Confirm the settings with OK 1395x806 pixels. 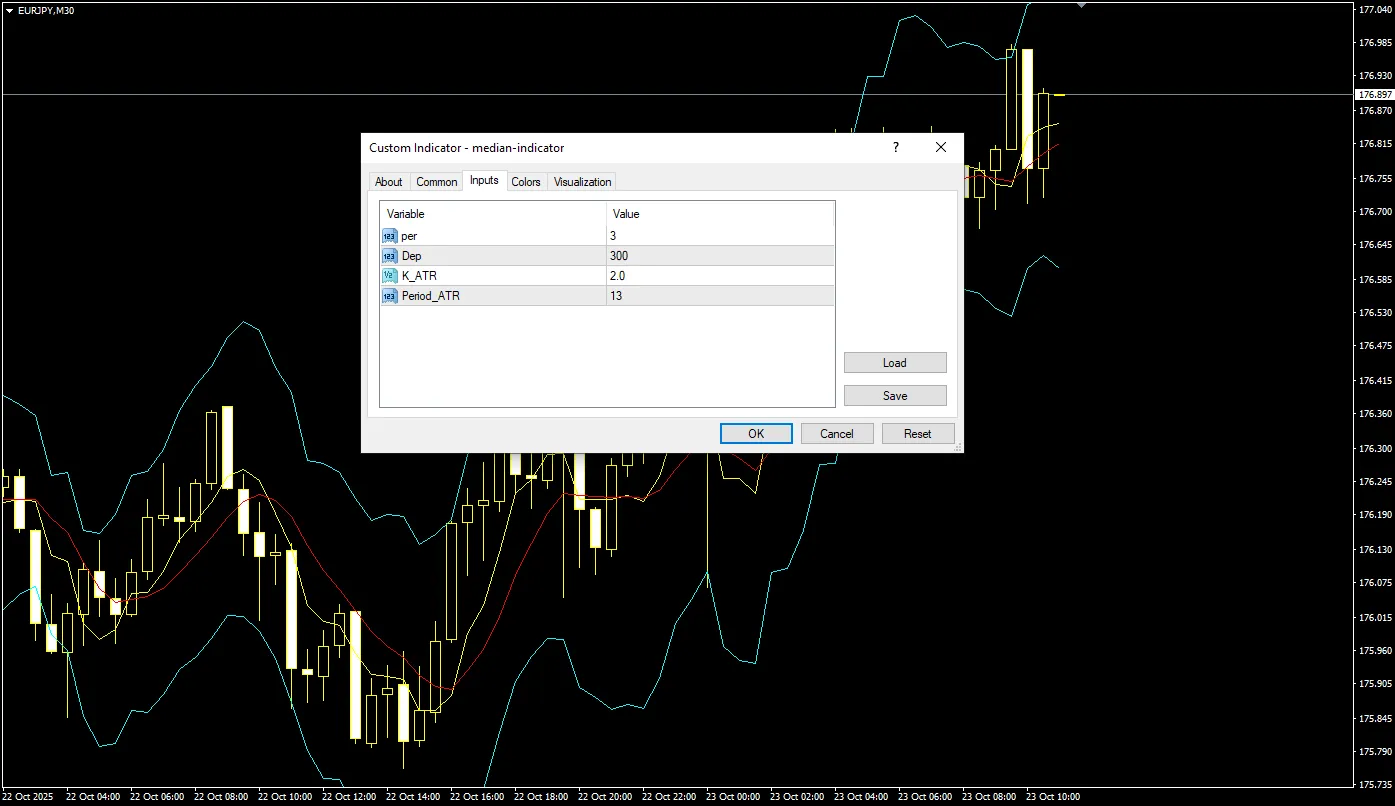click(756, 434)
